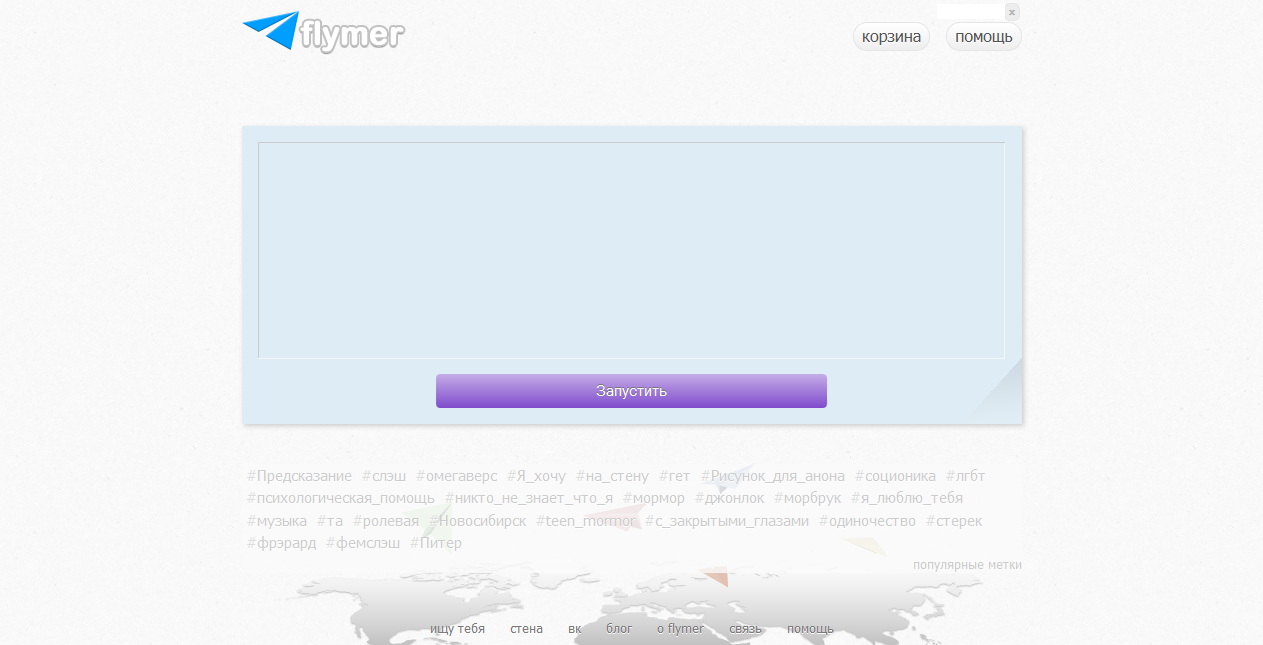Close the small popup at top right
Screen dimensions: 1263x645
tap(1012, 12)
